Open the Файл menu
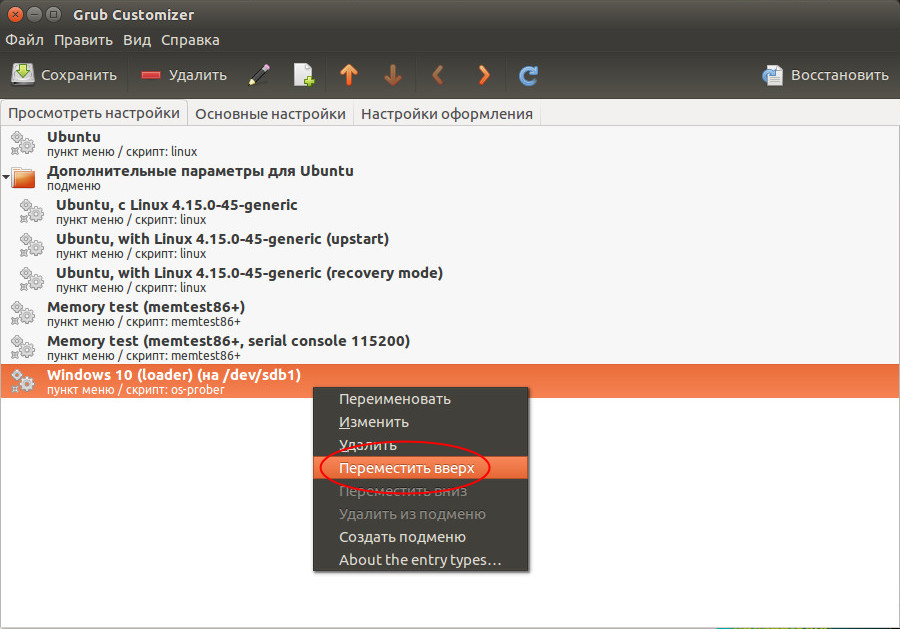 [x=25, y=40]
